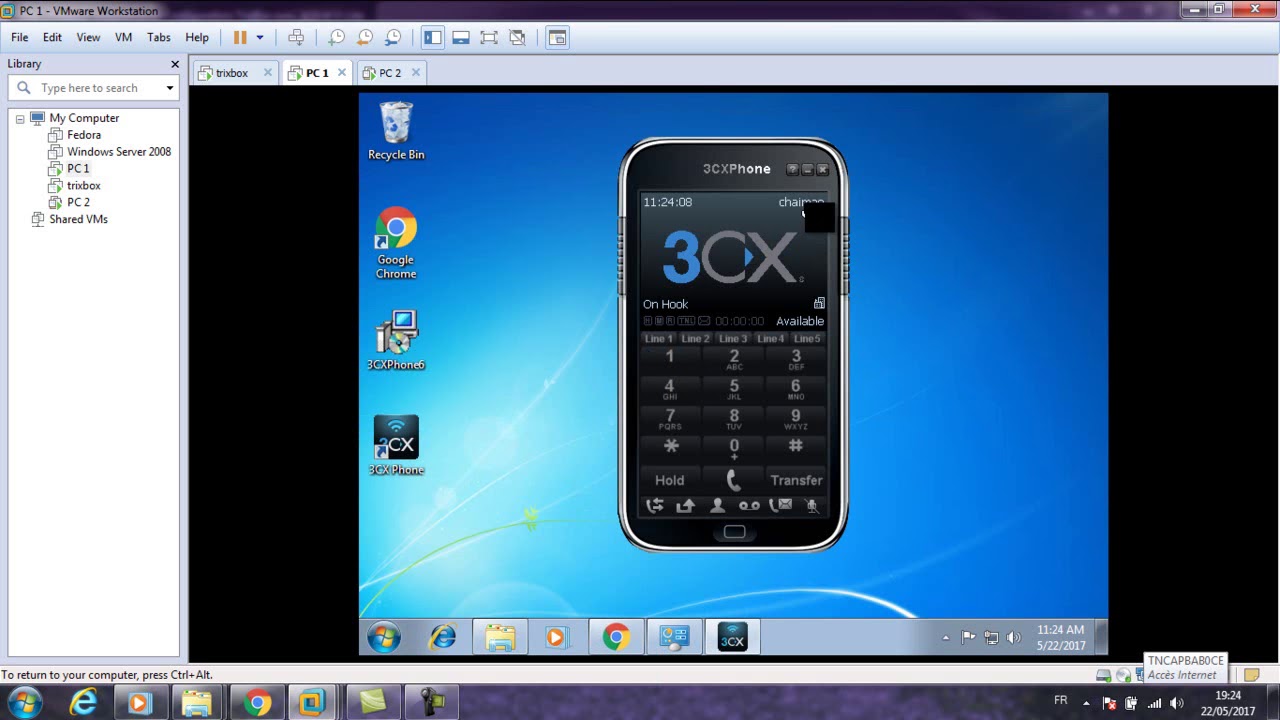Viewport: 1280px width, 720px height.
Task: Show hidden icons arrow in guest tray
Action: [x=945, y=638]
